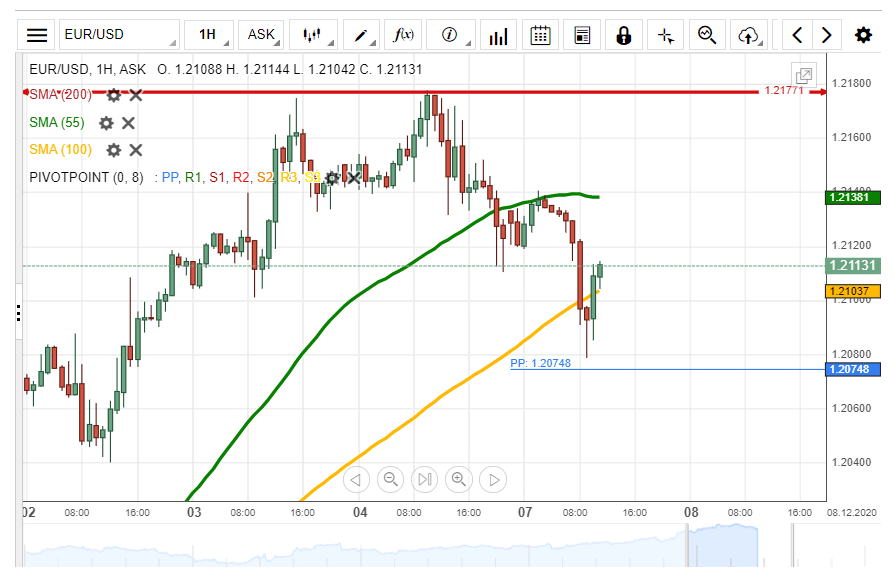
Task: Click the 04 date axis label
Action: [360, 512]
